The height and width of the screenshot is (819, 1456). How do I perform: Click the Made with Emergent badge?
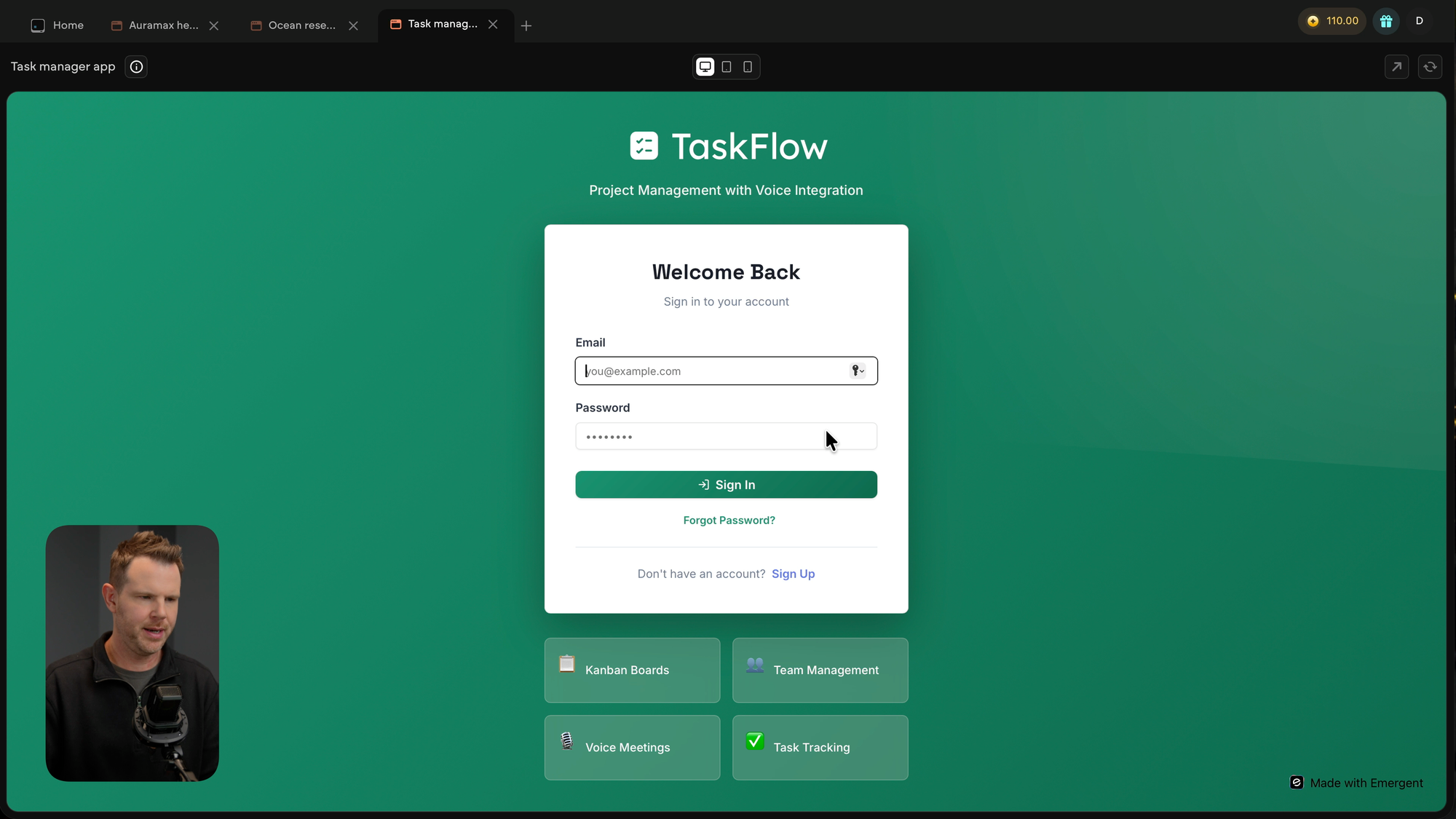coord(1356,783)
